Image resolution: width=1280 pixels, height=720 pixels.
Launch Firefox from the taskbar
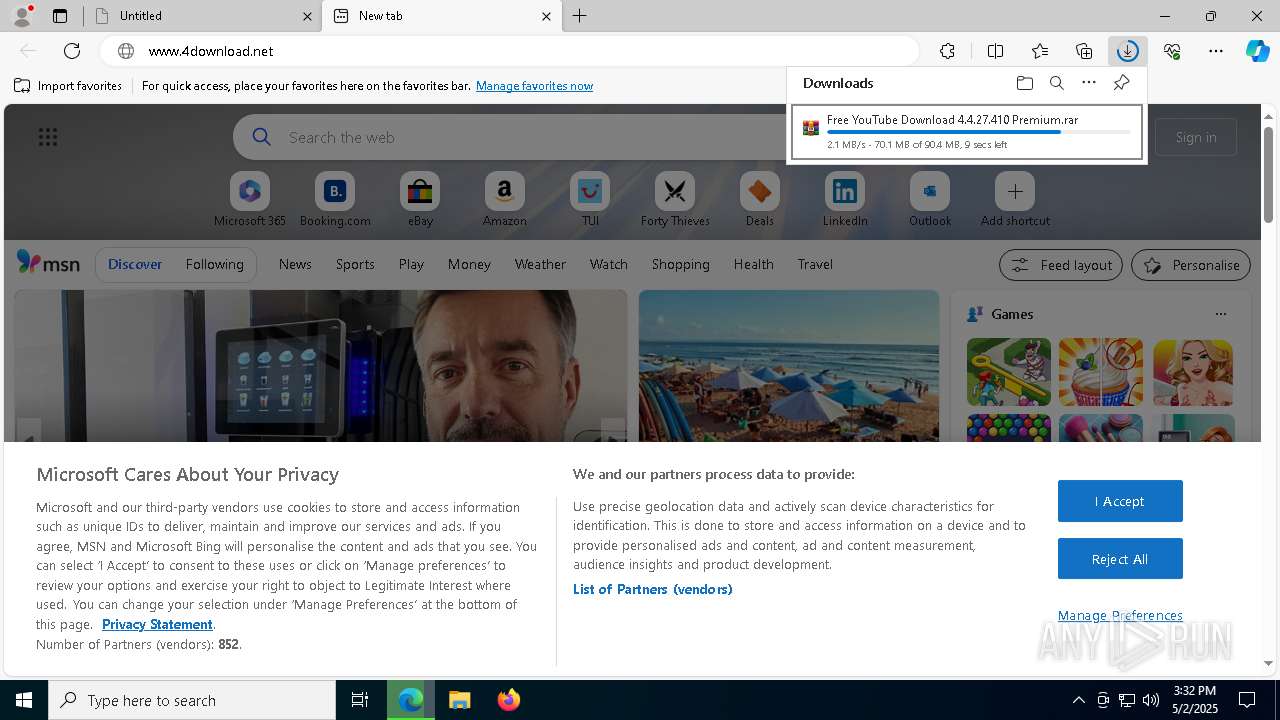[x=509, y=700]
